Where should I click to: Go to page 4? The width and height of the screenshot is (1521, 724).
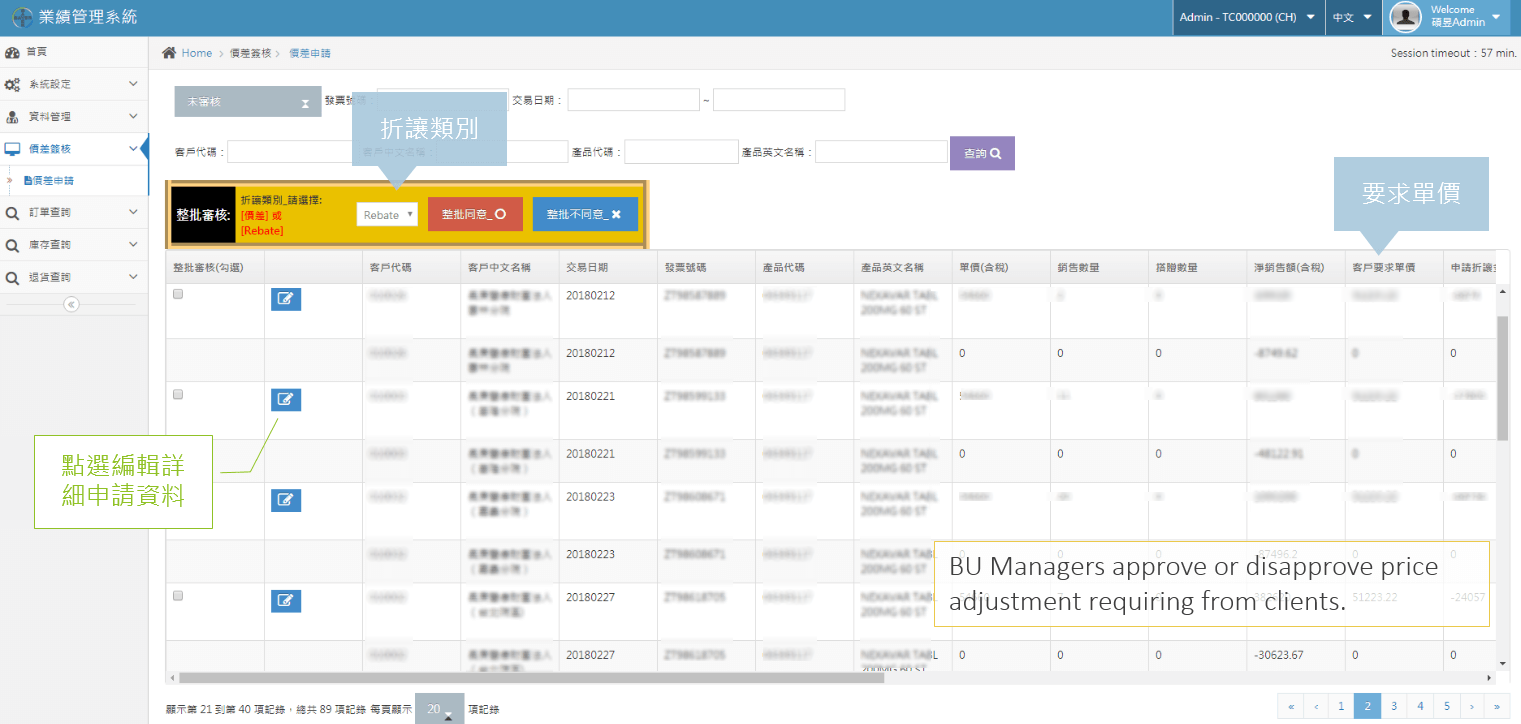click(1420, 706)
